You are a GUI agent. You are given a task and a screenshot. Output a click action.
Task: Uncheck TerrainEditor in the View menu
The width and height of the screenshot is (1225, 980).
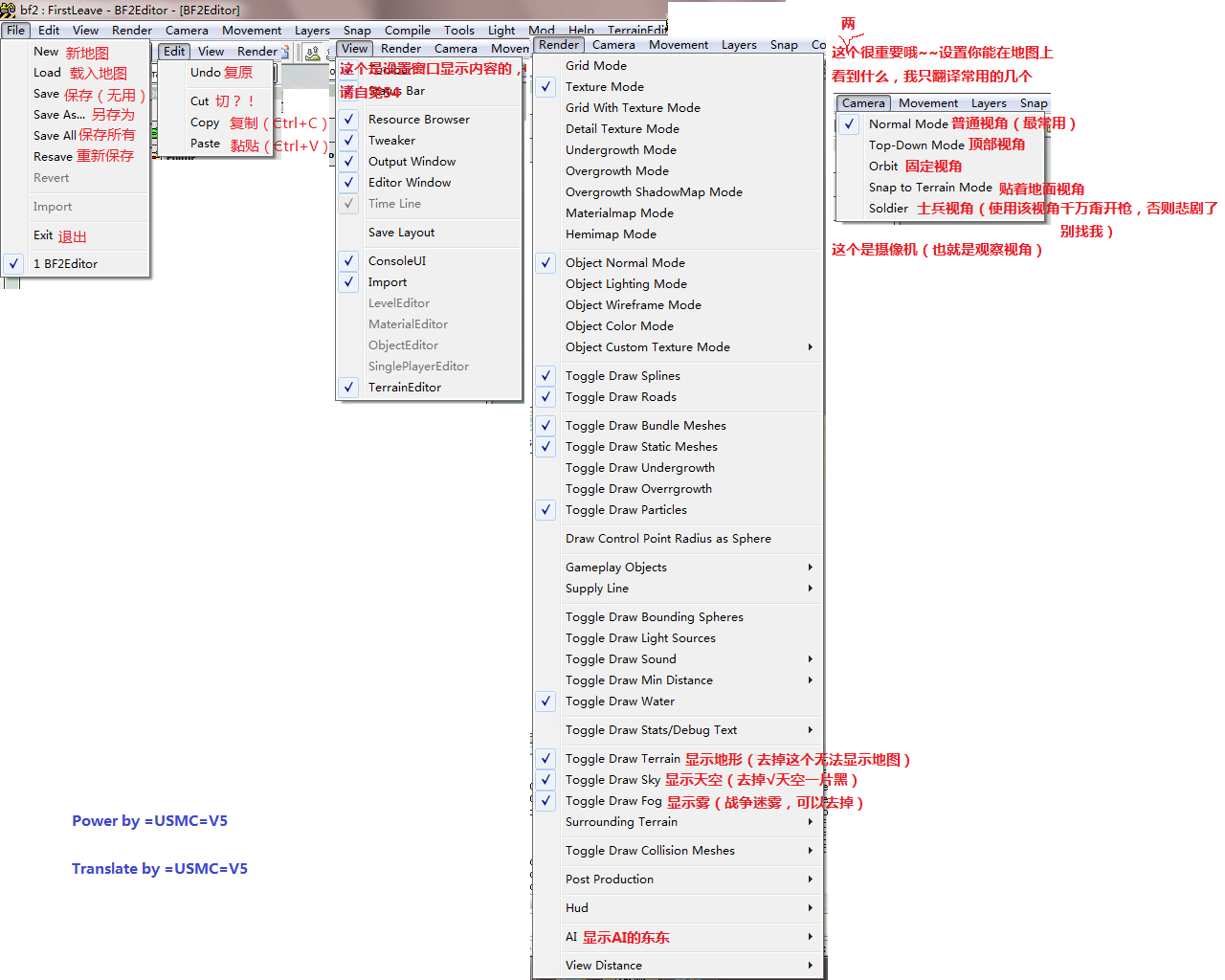(x=429, y=388)
